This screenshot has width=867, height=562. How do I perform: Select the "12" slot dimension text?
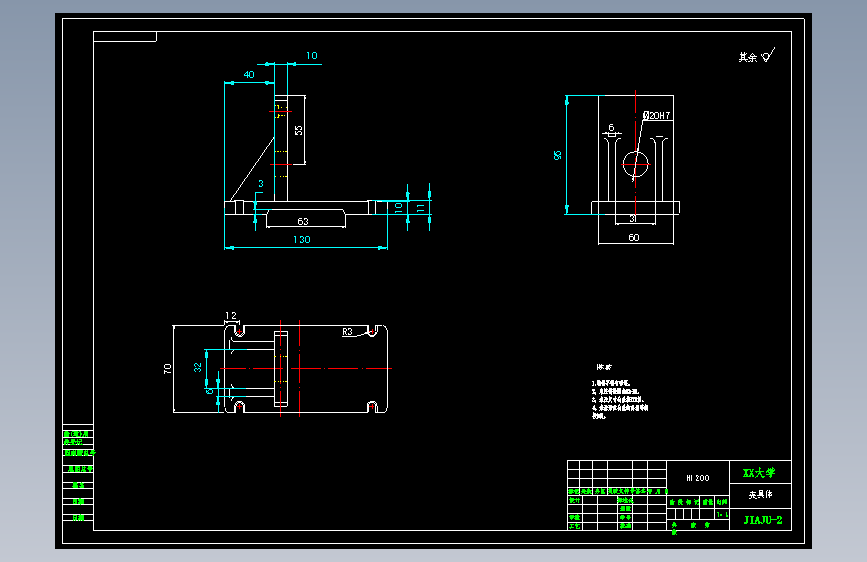point(231,315)
